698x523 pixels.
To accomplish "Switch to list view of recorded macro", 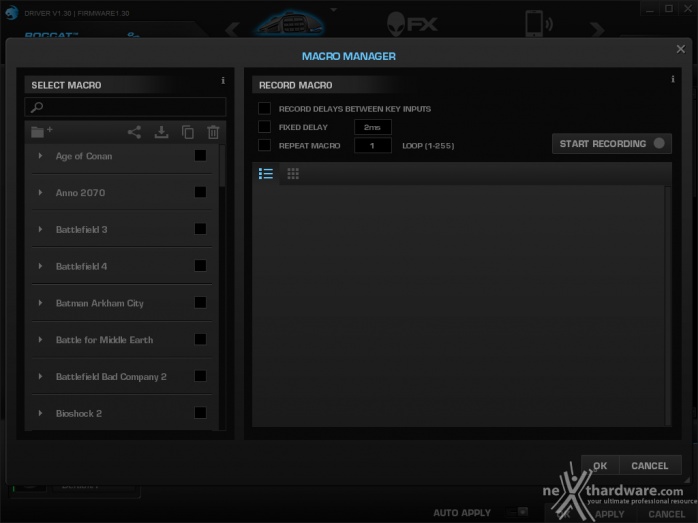I will point(266,174).
